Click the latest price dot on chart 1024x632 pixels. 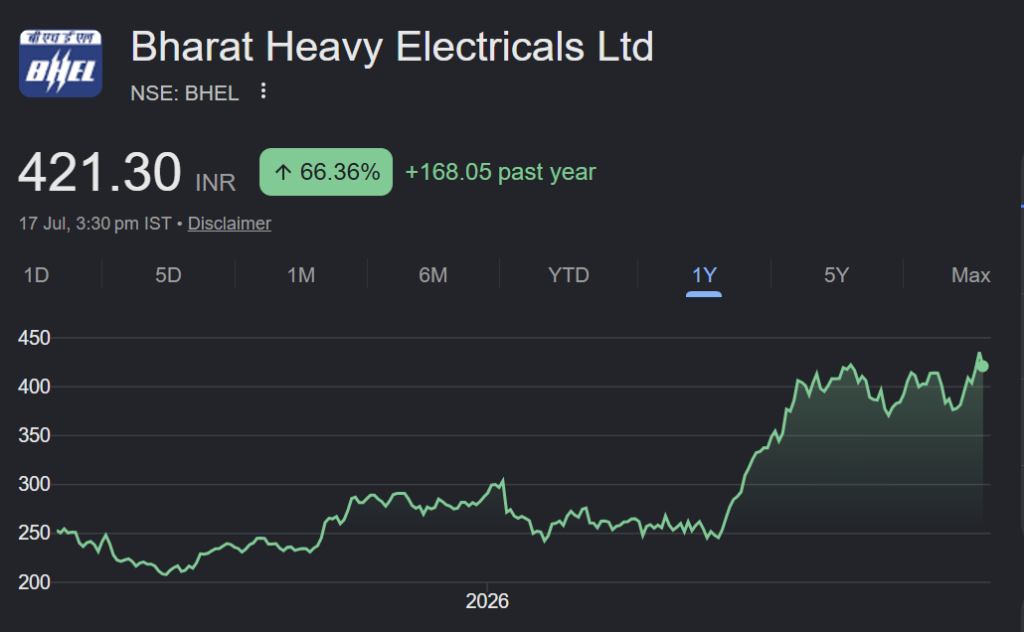pyautogui.click(x=982, y=366)
